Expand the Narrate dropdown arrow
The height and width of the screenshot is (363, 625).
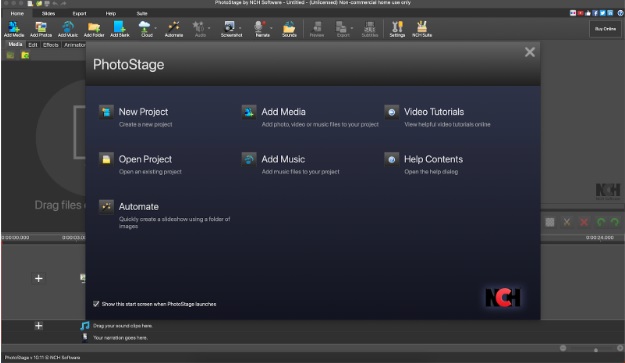[271, 28]
